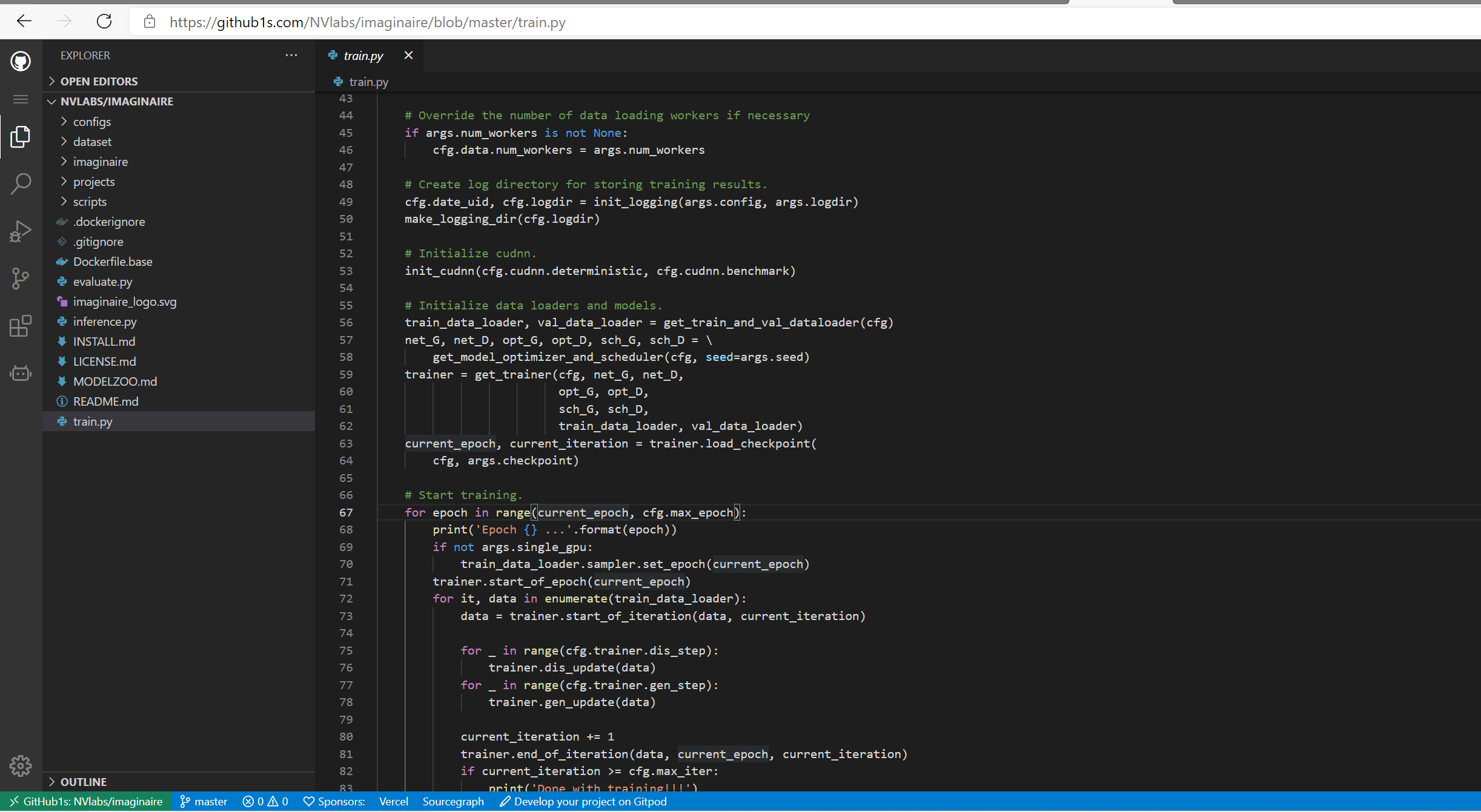Image resolution: width=1481 pixels, height=812 pixels.
Task: Click Develop your project on Gitpod
Action: pos(583,801)
